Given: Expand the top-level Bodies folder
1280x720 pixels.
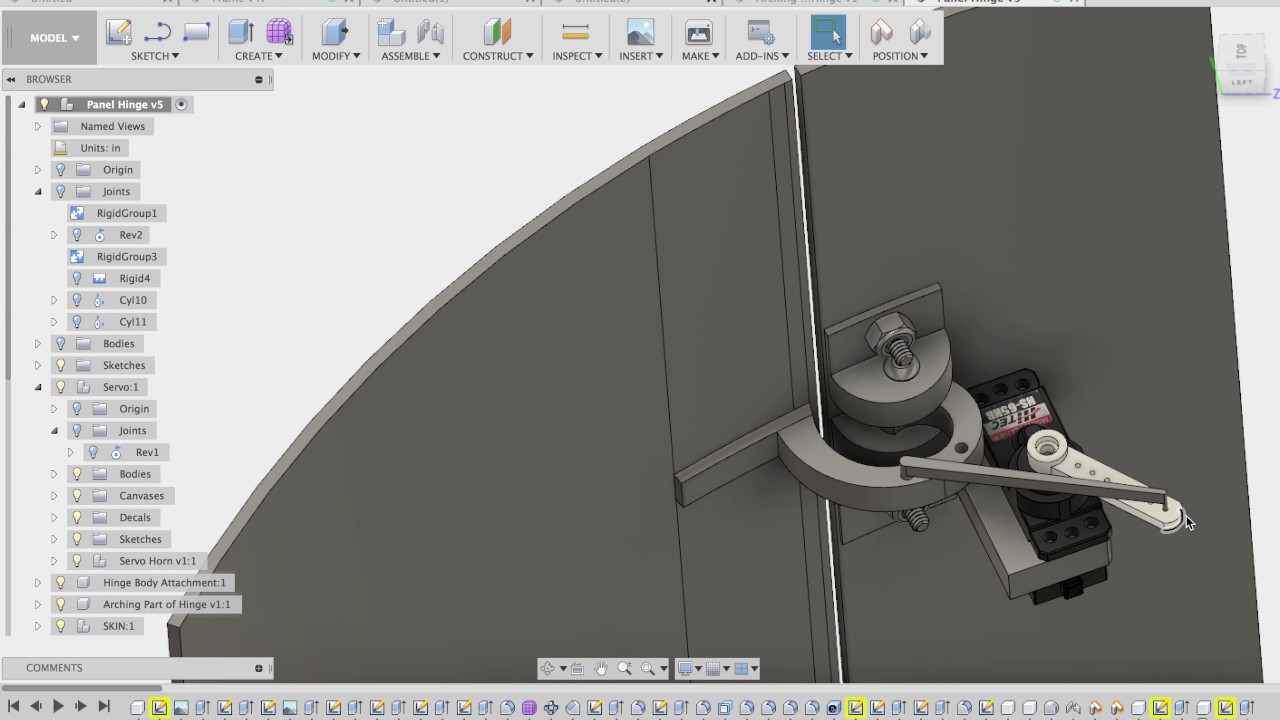Looking at the screenshot, I should (x=38, y=344).
